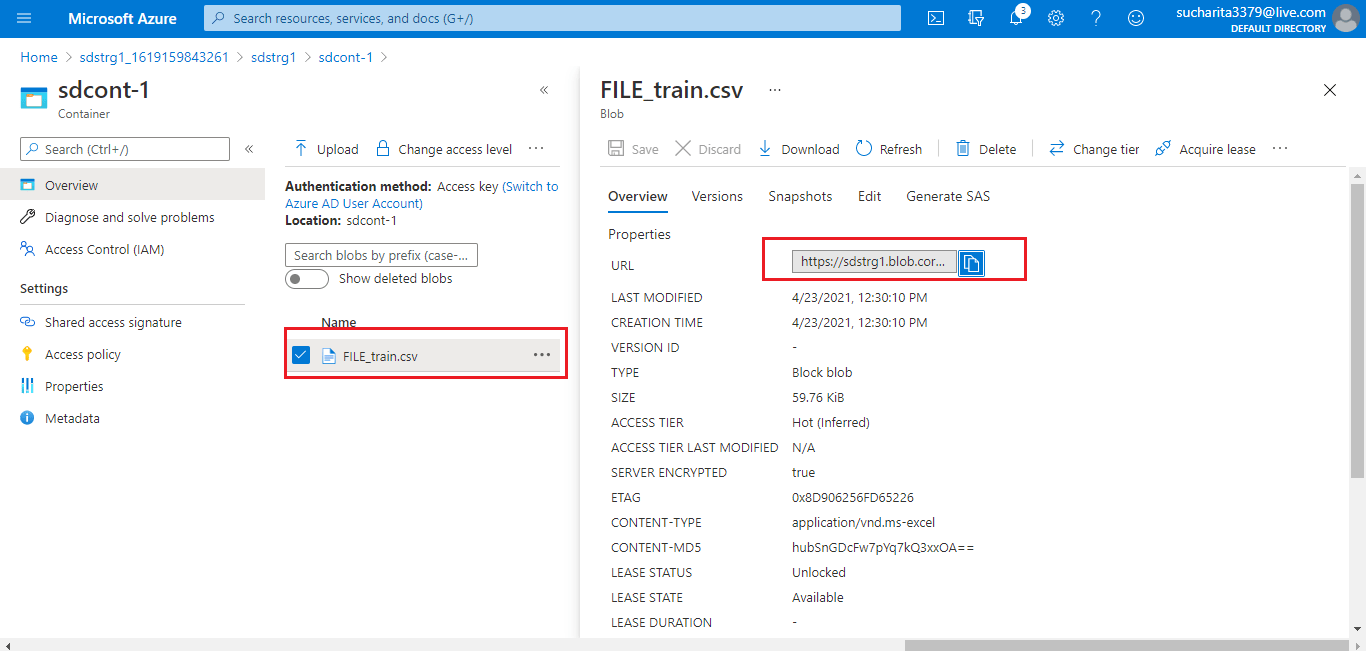Open more options for FILE_train.csv row
Image resolution: width=1366 pixels, height=651 pixels.
(x=542, y=355)
